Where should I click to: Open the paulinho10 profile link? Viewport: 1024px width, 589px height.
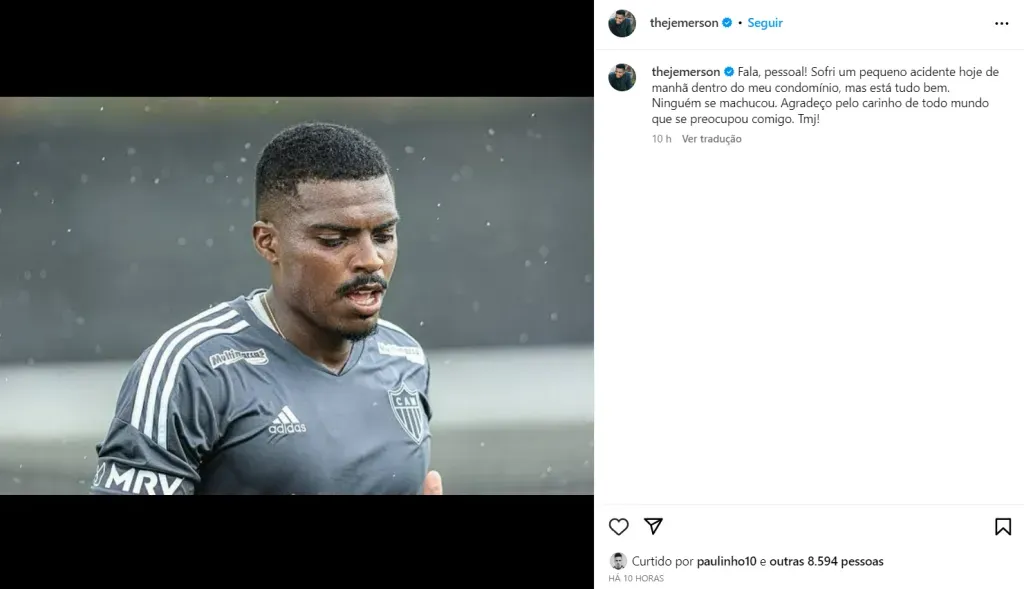726,562
